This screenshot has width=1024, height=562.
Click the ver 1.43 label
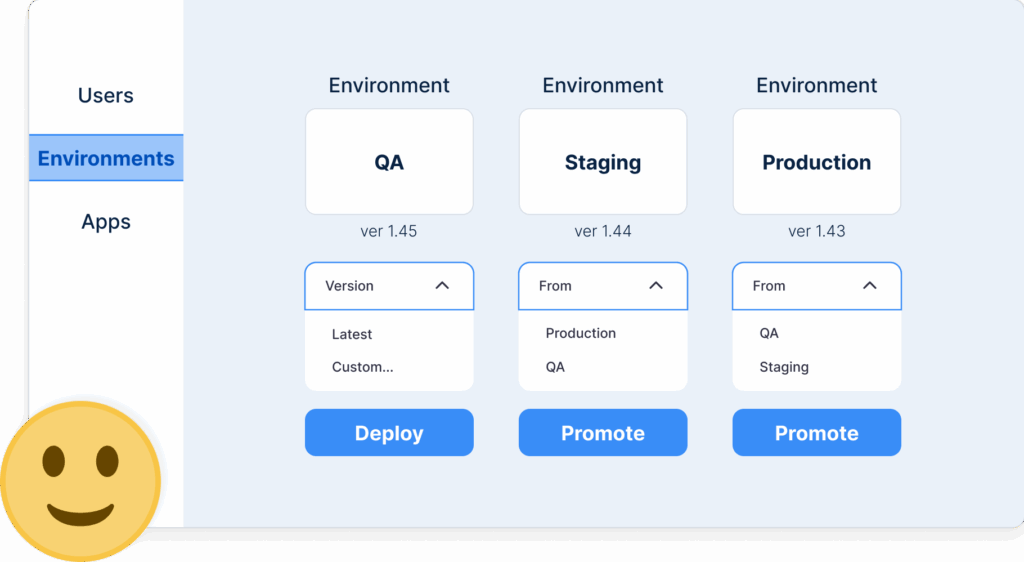pyautogui.click(x=816, y=231)
